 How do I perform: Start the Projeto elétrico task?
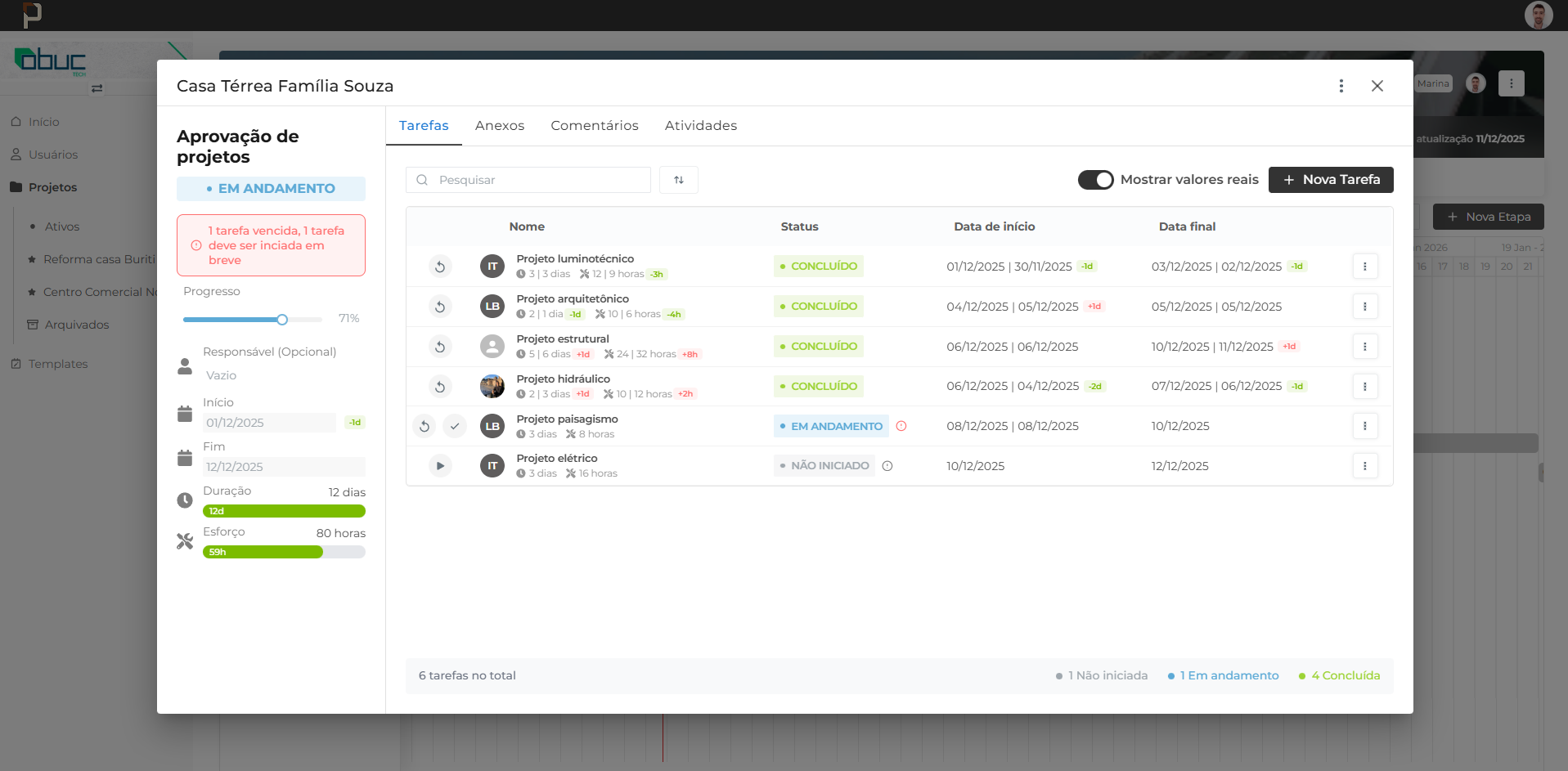point(440,466)
